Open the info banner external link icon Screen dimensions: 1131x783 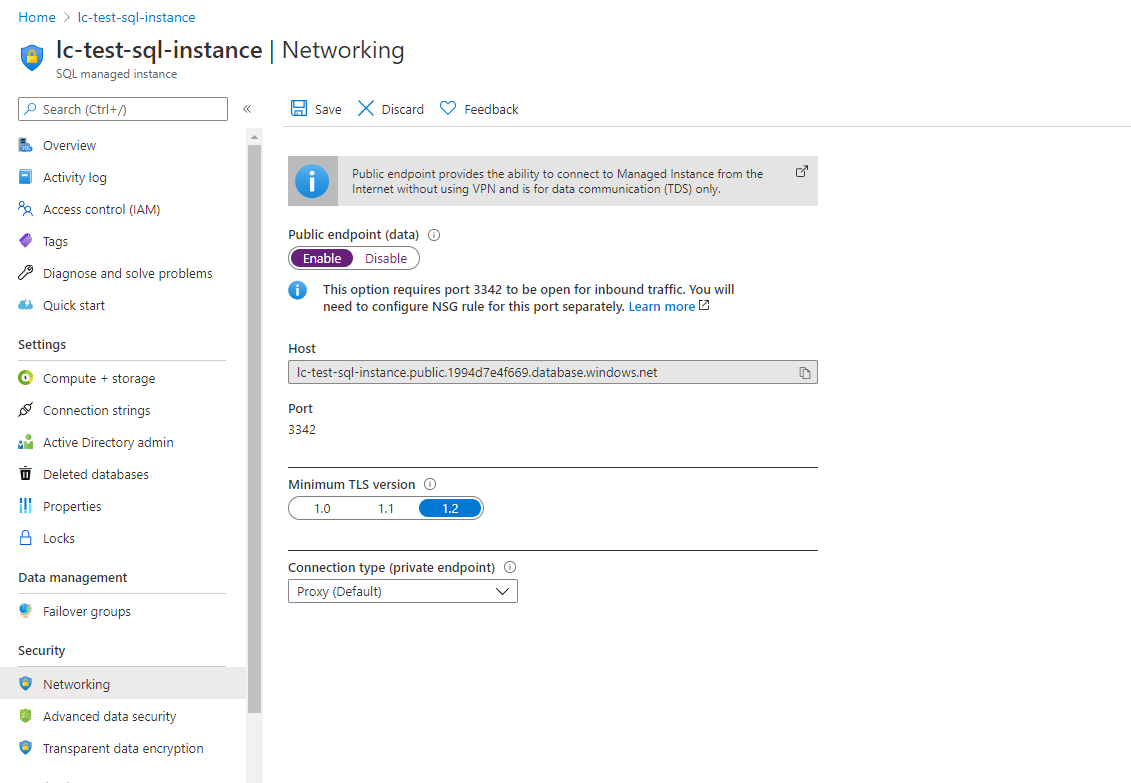[x=801, y=172]
